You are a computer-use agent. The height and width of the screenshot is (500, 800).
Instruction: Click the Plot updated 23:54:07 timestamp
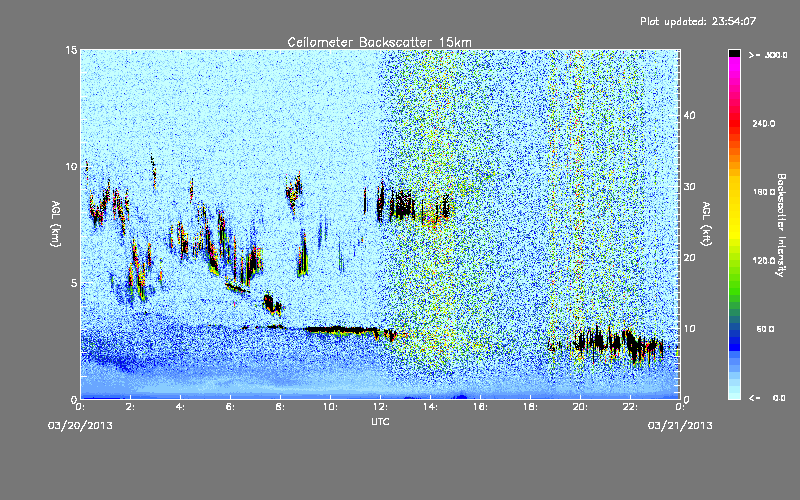coord(698,21)
